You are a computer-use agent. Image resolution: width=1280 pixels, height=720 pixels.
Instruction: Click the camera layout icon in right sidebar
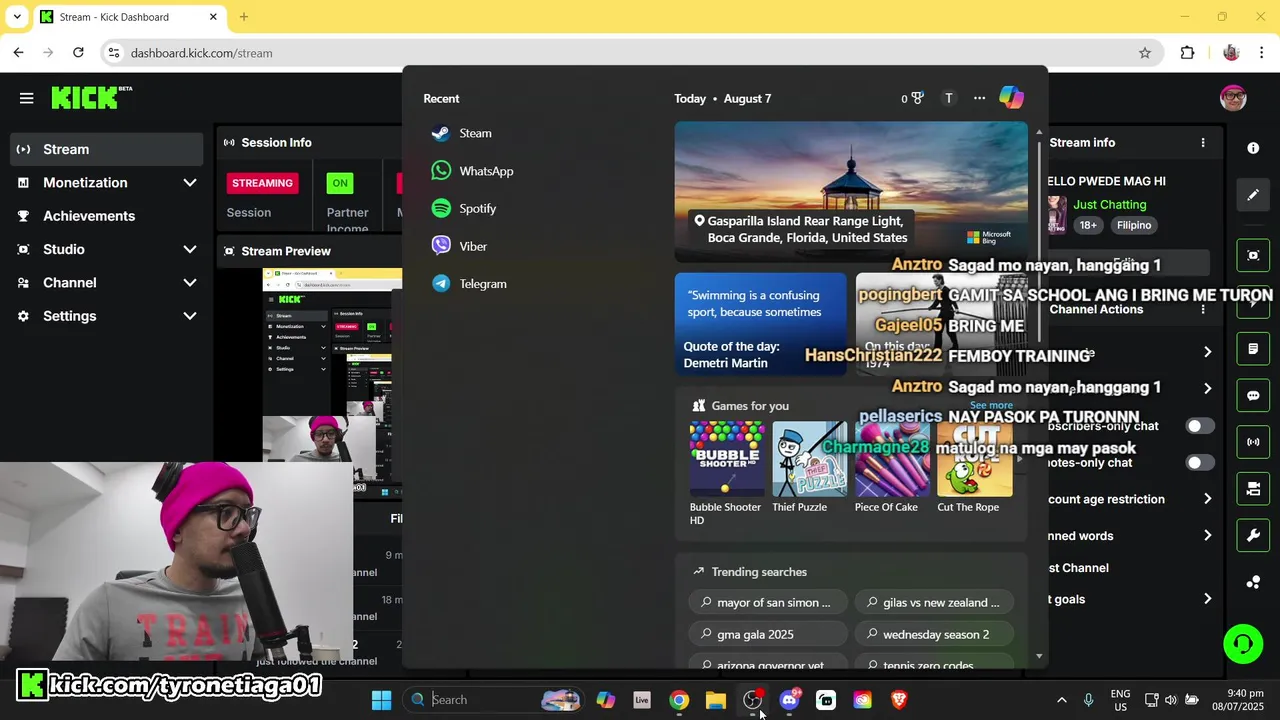[x=1253, y=489]
